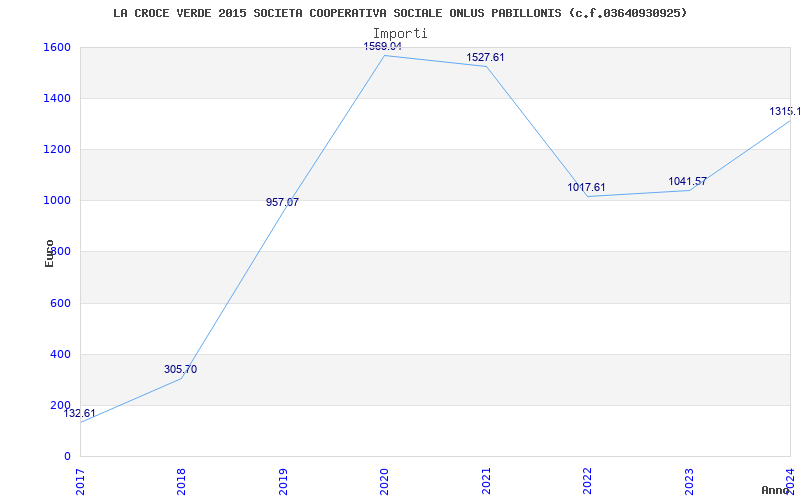Select the x-axis year label 2022
800x500 pixels.
tap(588, 481)
